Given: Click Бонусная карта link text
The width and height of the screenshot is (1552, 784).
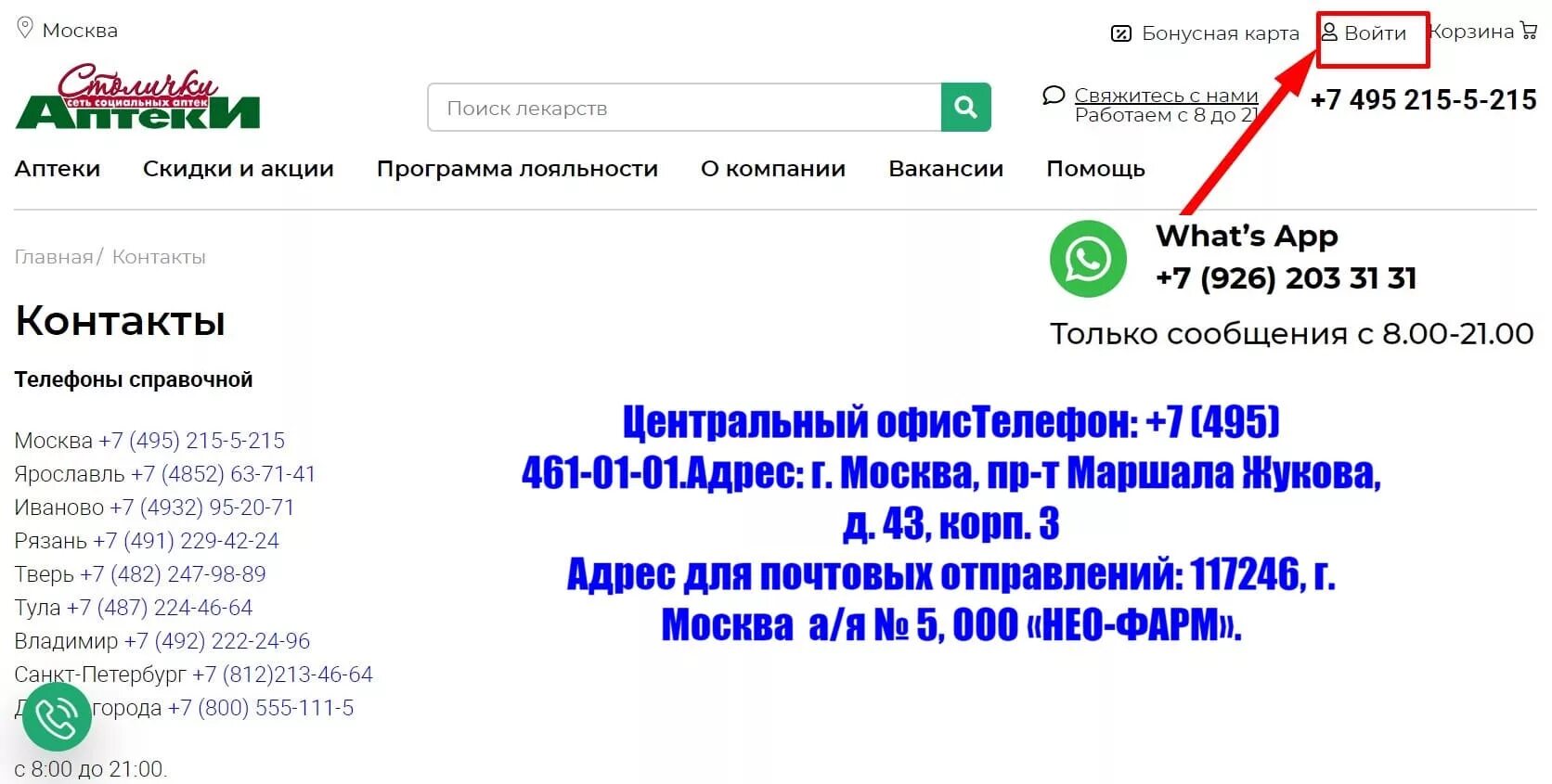Looking at the screenshot, I should tap(1221, 33).
